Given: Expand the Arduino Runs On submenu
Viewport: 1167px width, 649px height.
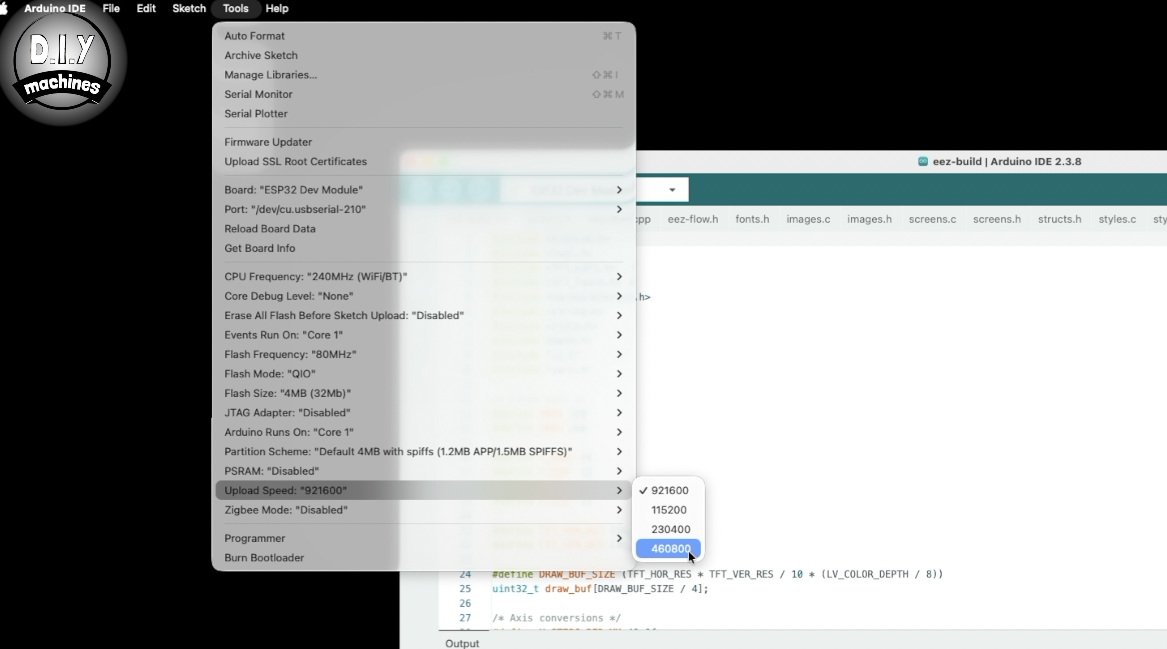Looking at the screenshot, I should [x=423, y=432].
